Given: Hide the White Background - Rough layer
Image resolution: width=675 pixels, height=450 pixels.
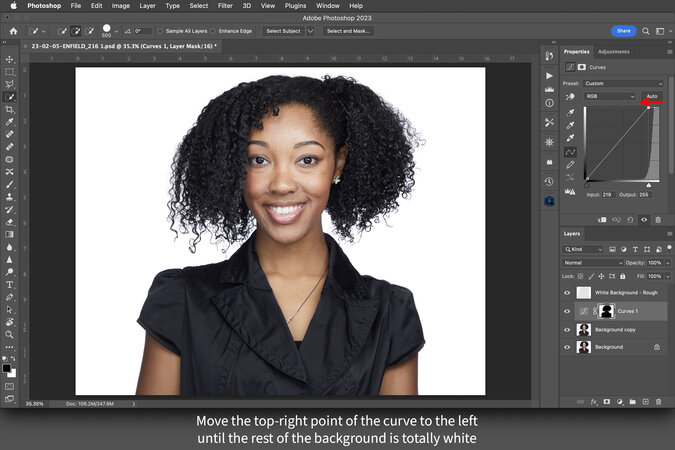Looking at the screenshot, I should point(567,292).
